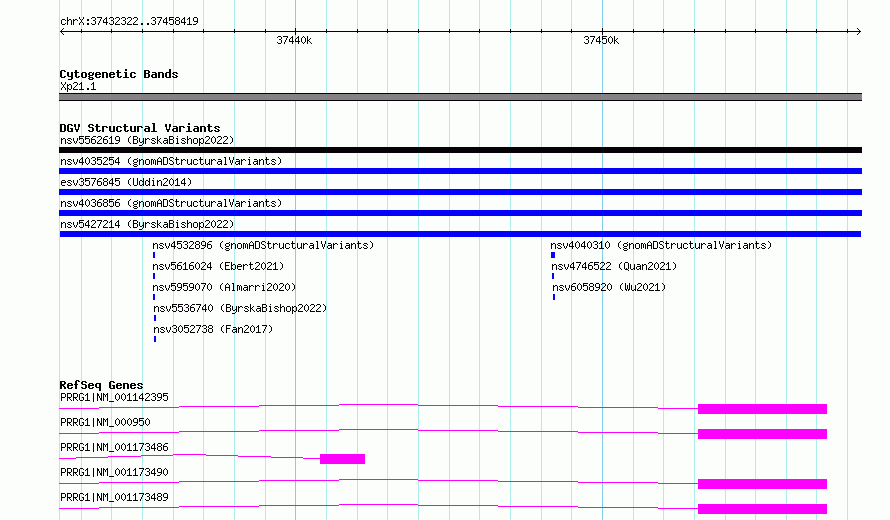Screen dimensions: 890x520
Task: Click PRRG1|NM_000950 transcript label
Action: 105,422
